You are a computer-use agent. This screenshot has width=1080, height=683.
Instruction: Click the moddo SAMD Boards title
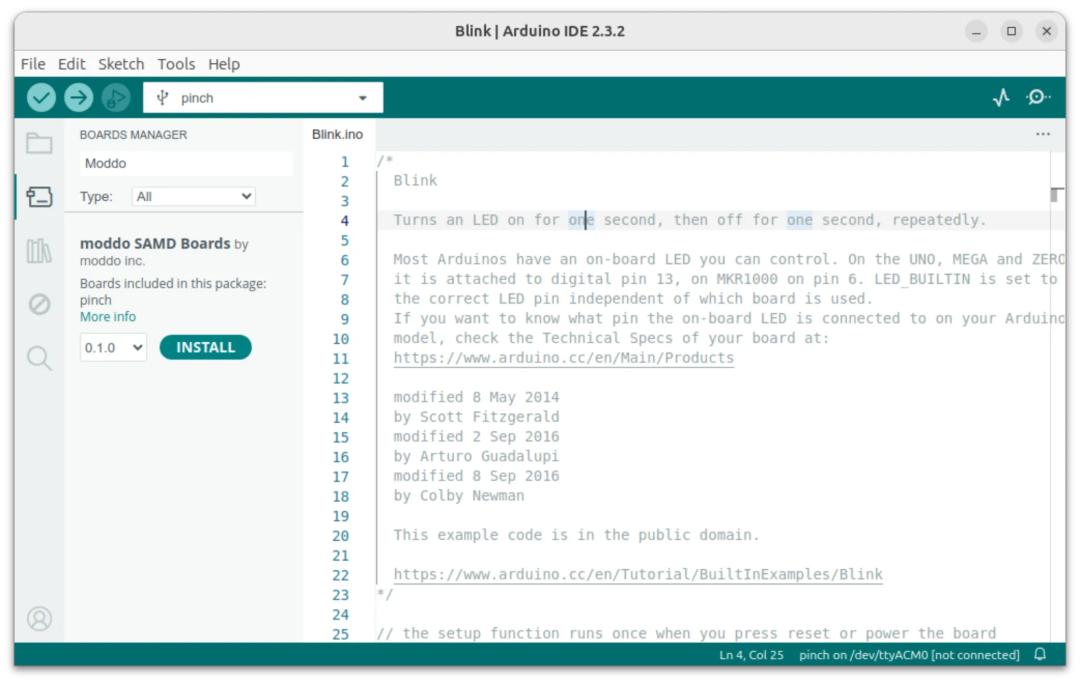coord(155,244)
